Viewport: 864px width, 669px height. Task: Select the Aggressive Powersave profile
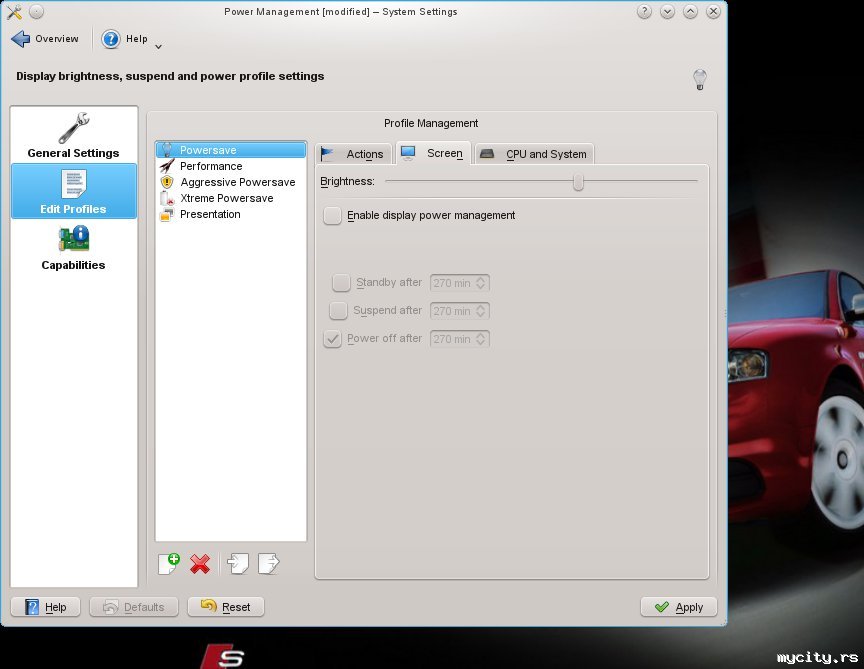click(x=237, y=182)
